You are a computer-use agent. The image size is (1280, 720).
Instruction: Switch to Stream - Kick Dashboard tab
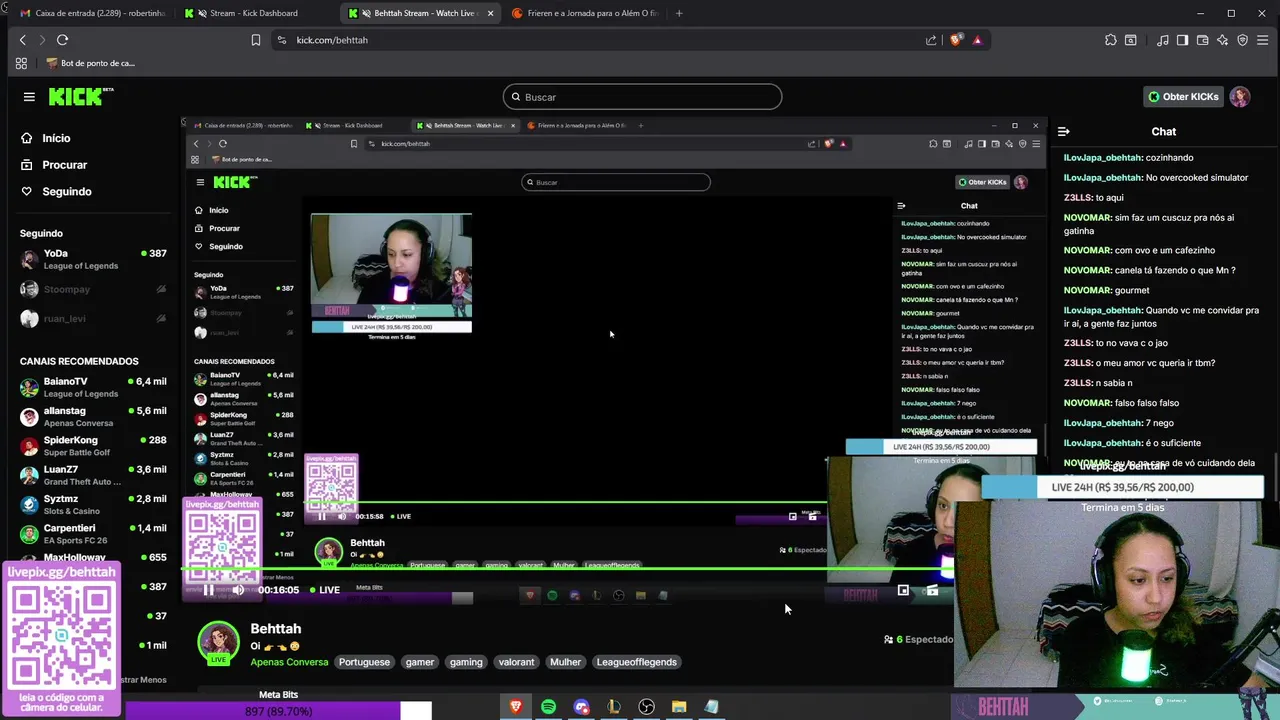click(252, 13)
